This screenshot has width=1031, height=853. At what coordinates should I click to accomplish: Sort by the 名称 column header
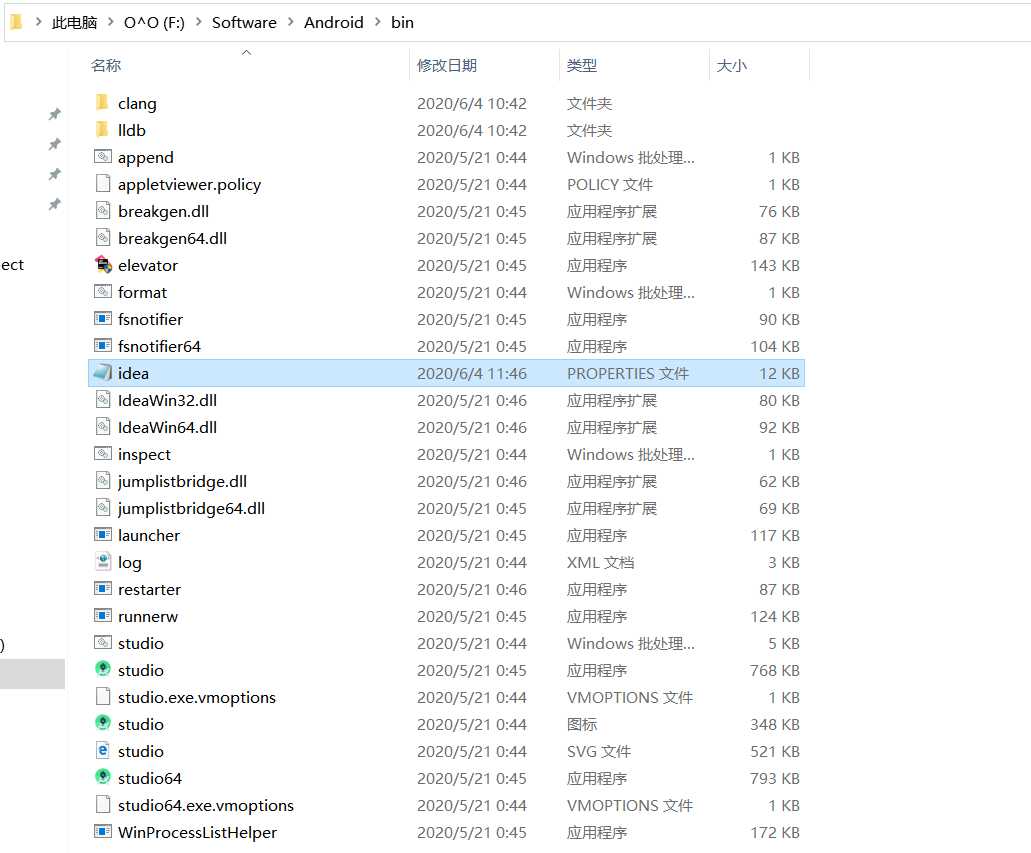pos(106,65)
